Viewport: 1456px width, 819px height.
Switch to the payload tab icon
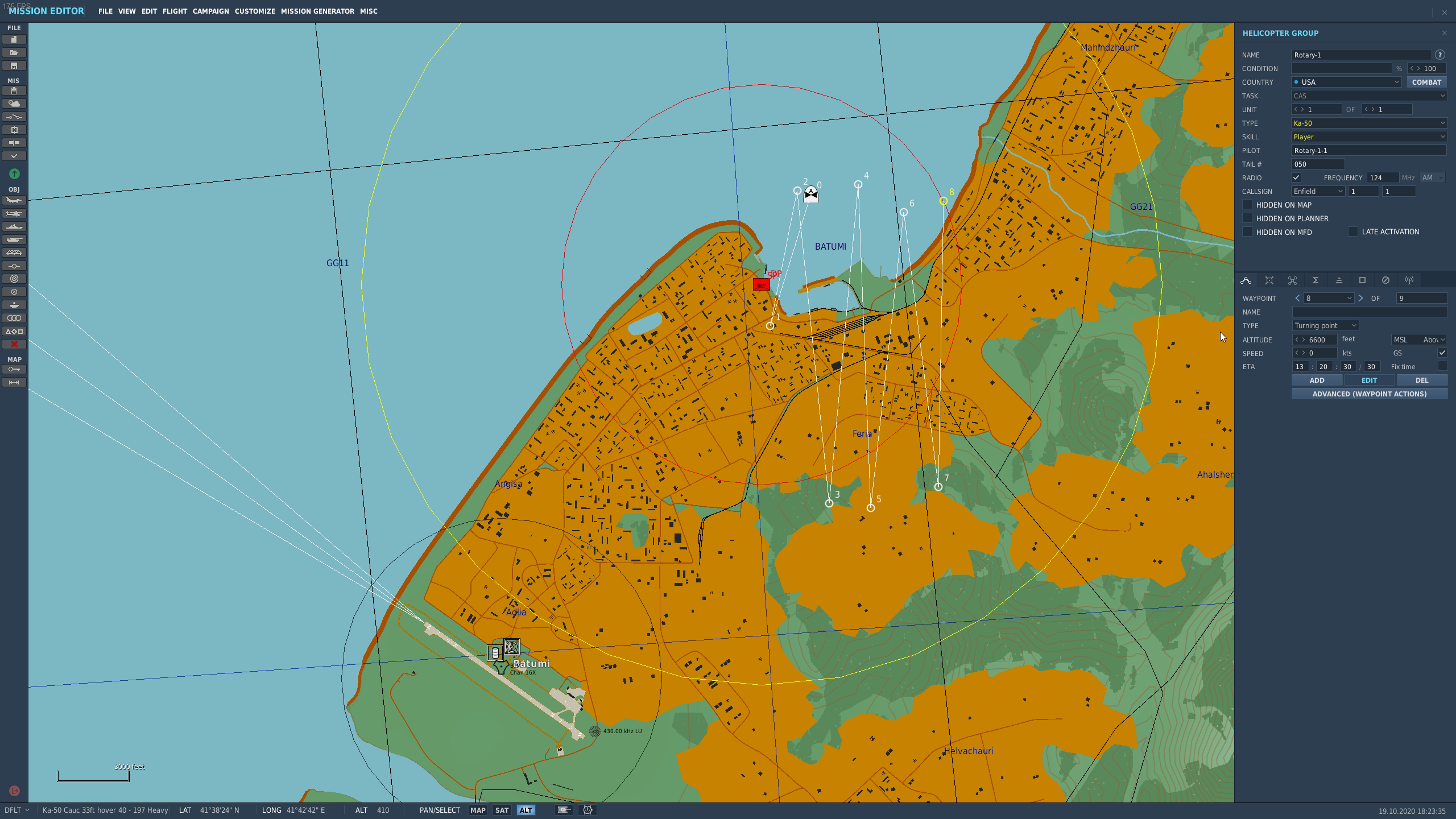(1269, 280)
